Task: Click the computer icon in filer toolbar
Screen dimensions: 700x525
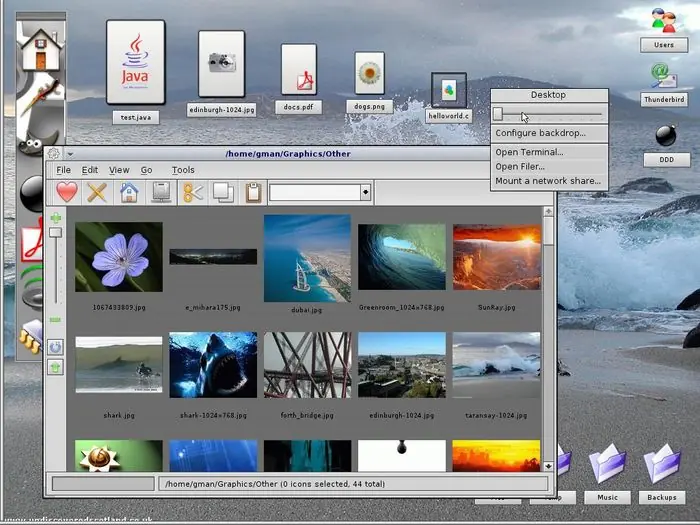Action: (159, 192)
